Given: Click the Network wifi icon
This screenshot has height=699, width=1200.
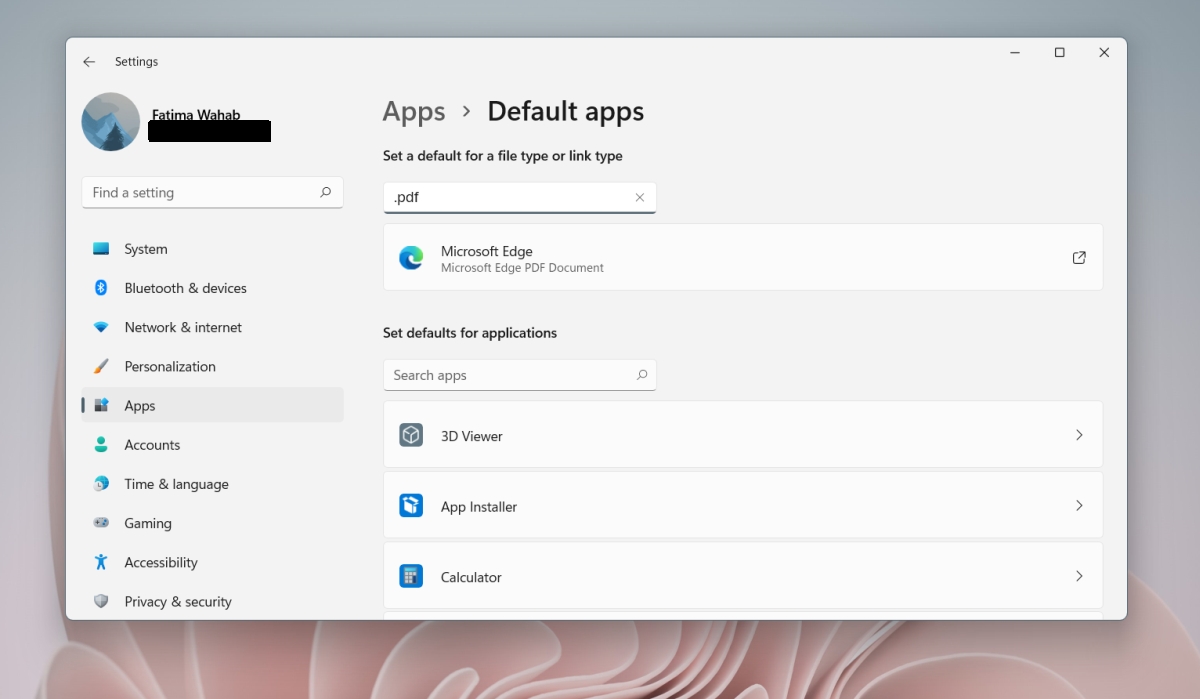Looking at the screenshot, I should (101, 327).
